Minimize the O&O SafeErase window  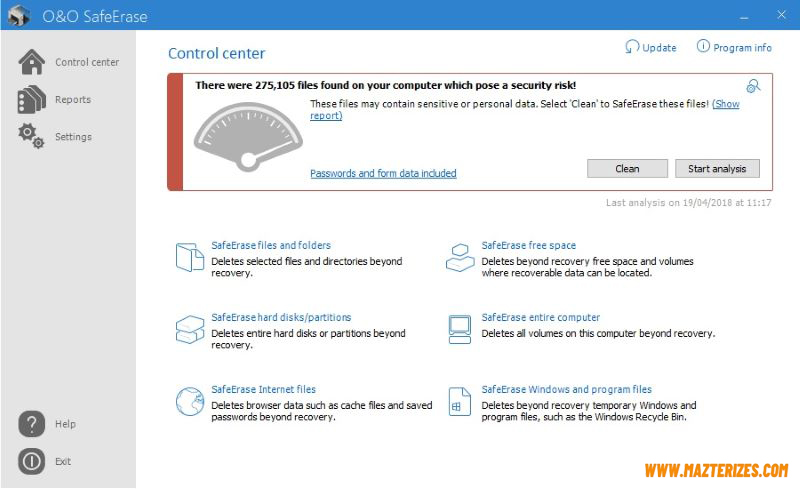click(x=744, y=16)
